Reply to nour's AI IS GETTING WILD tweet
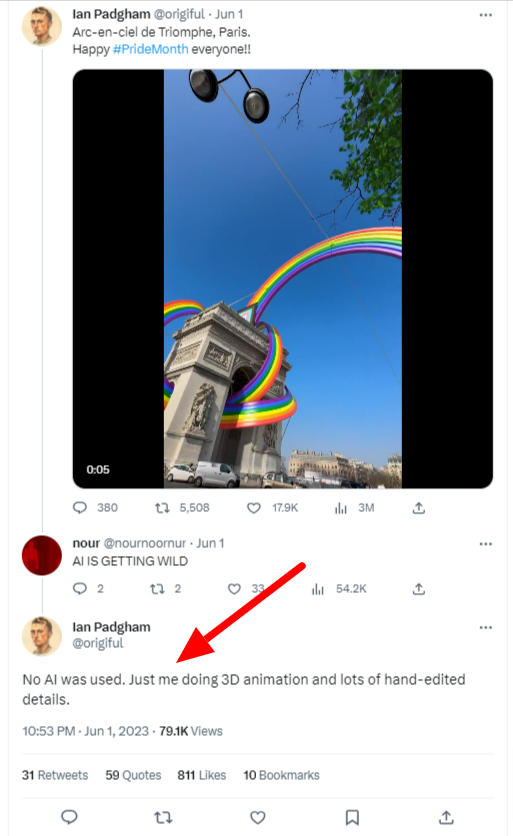Screen dimensions: 513x836 (x=80, y=589)
